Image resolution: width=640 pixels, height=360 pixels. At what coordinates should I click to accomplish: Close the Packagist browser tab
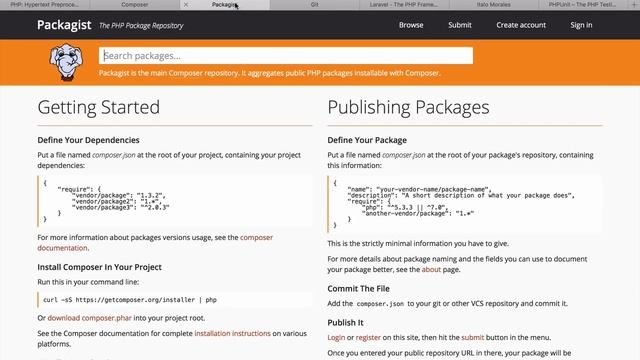pyautogui.click(x=186, y=4)
